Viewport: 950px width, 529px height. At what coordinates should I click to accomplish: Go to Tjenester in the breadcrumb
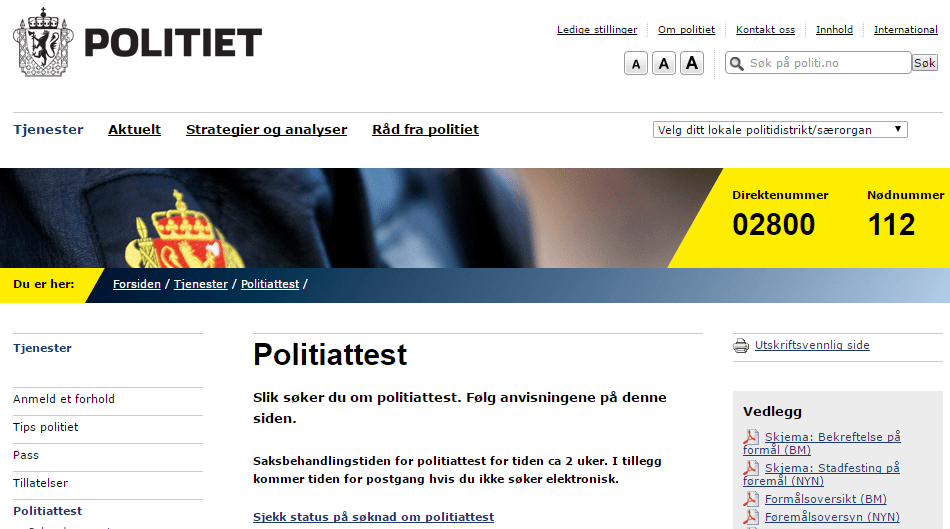click(201, 284)
